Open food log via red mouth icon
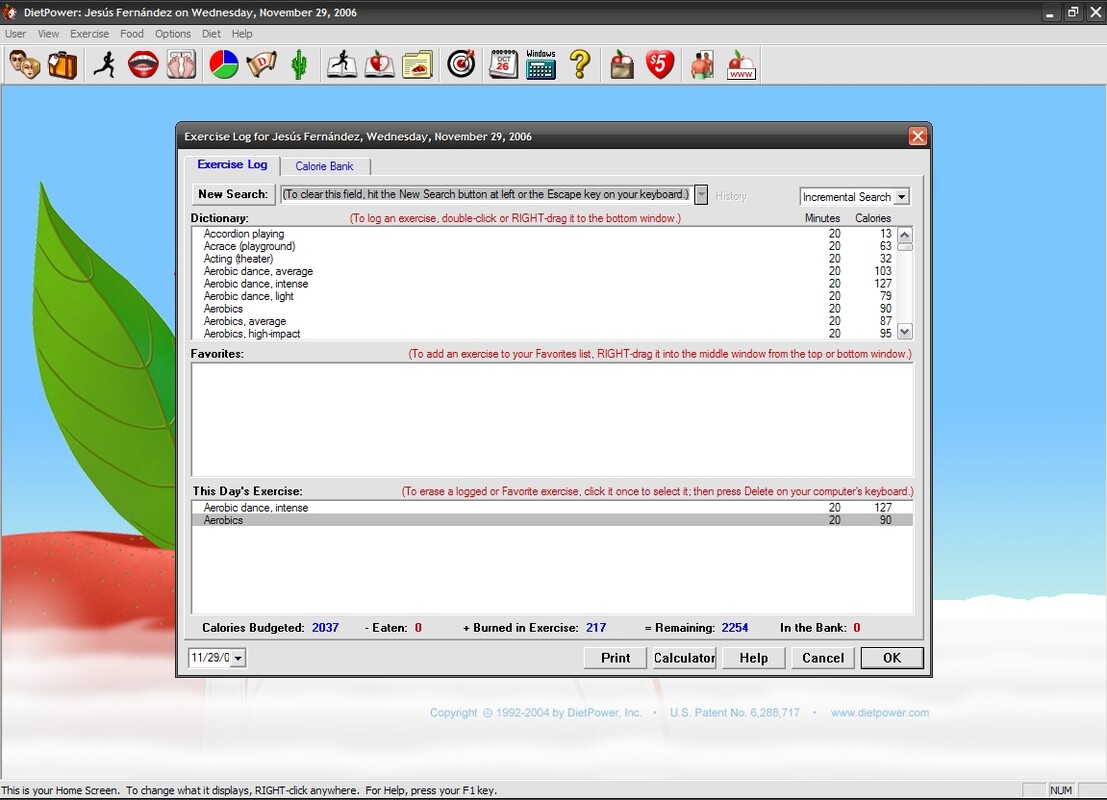1107x800 pixels. pyautogui.click(x=143, y=65)
